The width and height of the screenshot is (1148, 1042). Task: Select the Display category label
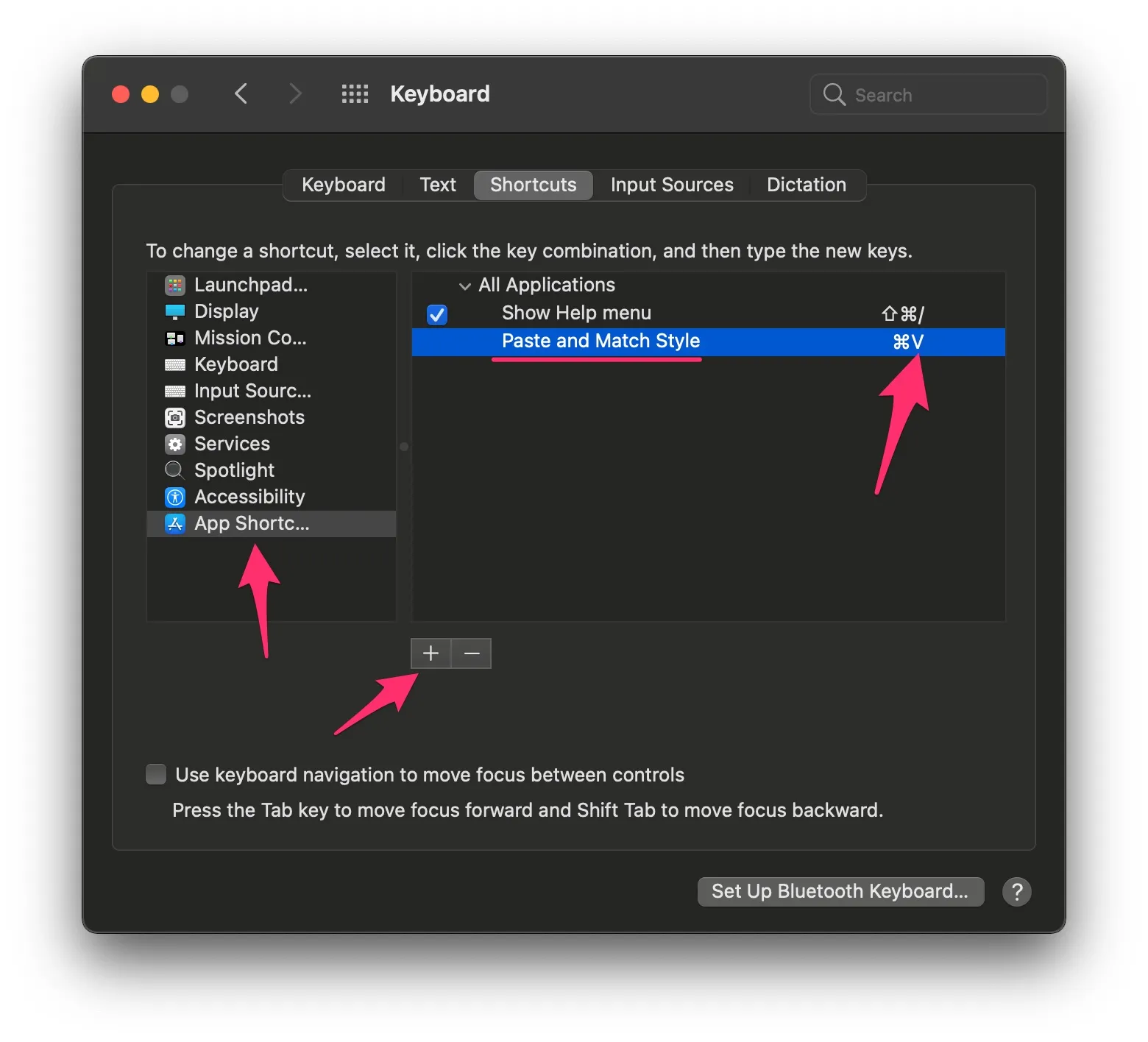227,311
